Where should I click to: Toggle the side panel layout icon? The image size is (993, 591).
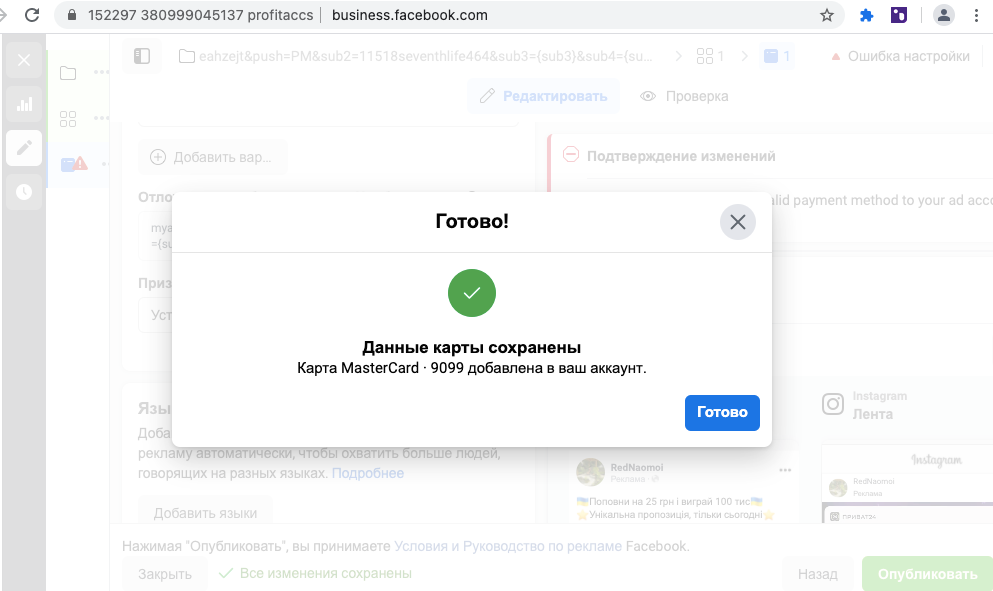pyautogui.click(x=142, y=56)
